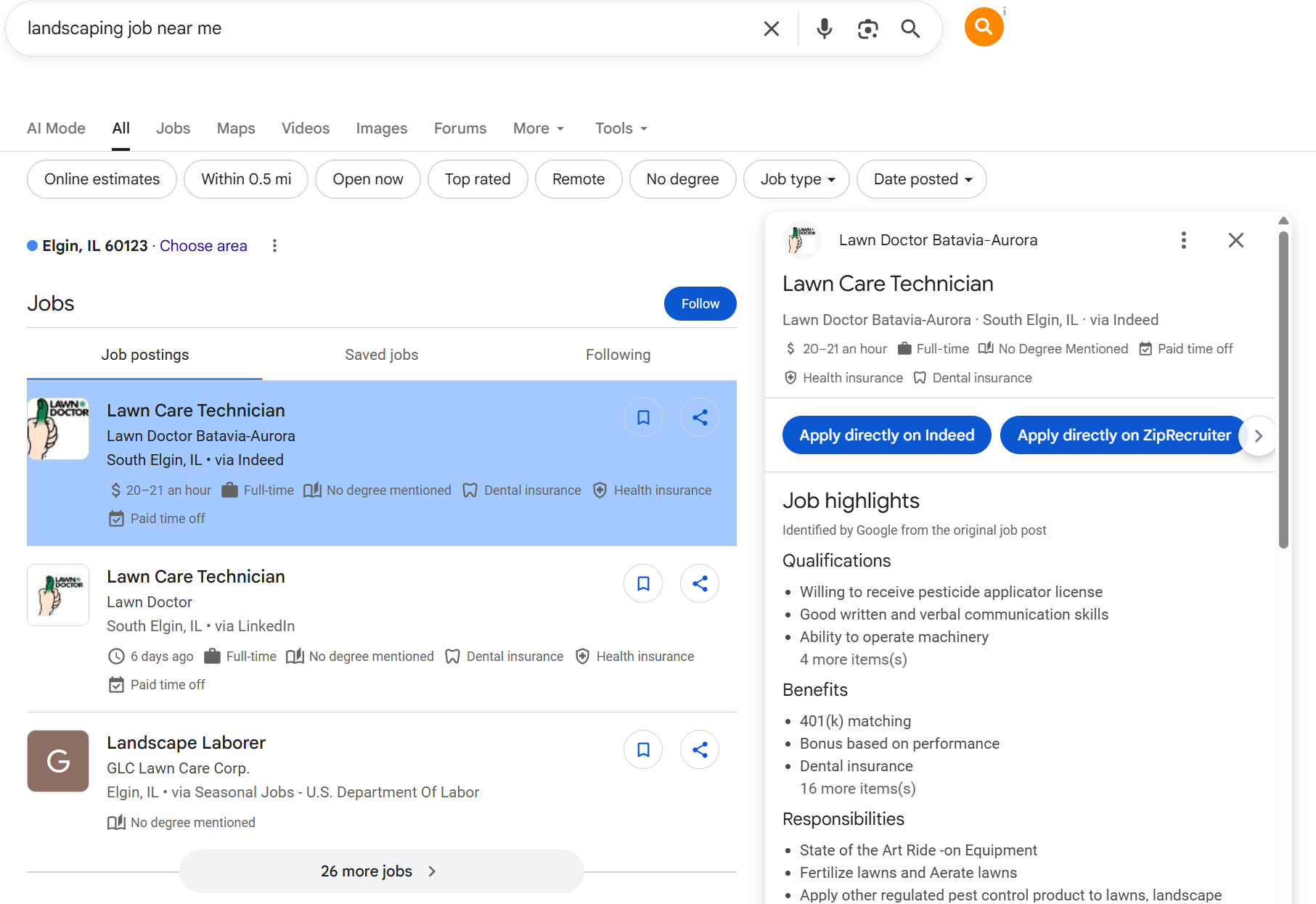Open Lawn Doctor Batavia-Aurora logo in details panel
This screenshot has height=904, width=1316.
802,240
